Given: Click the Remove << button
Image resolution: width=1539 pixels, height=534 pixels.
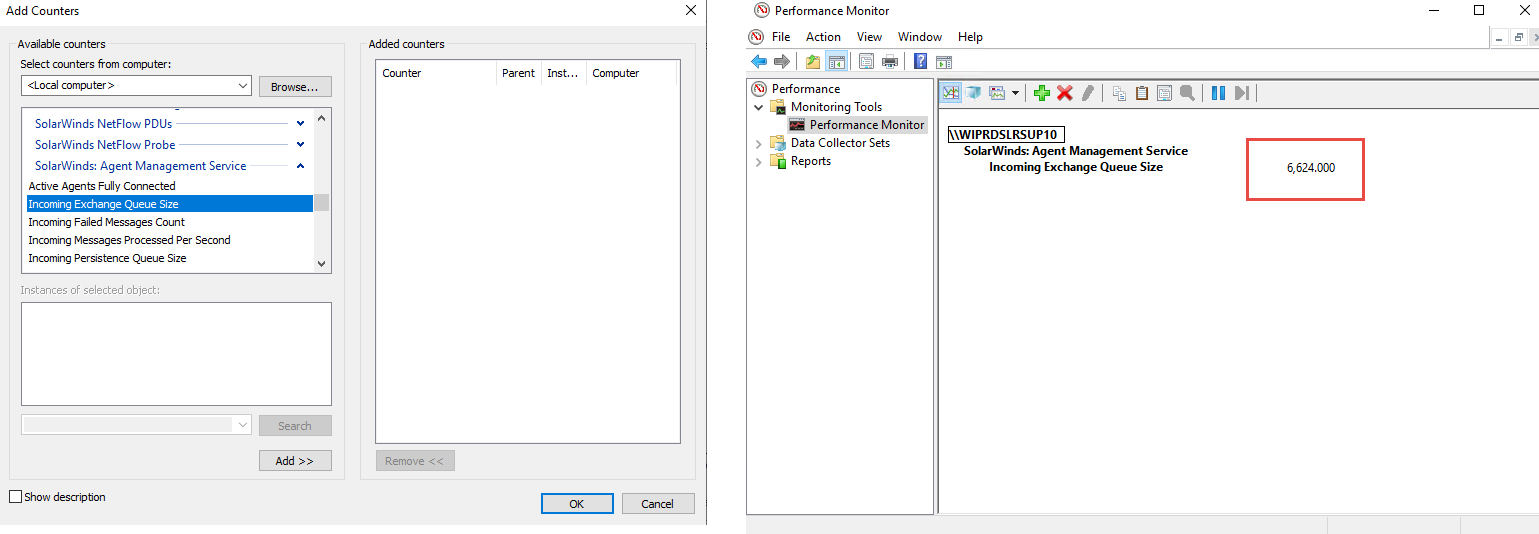Looking at the screenshot, I should point(415,461).
